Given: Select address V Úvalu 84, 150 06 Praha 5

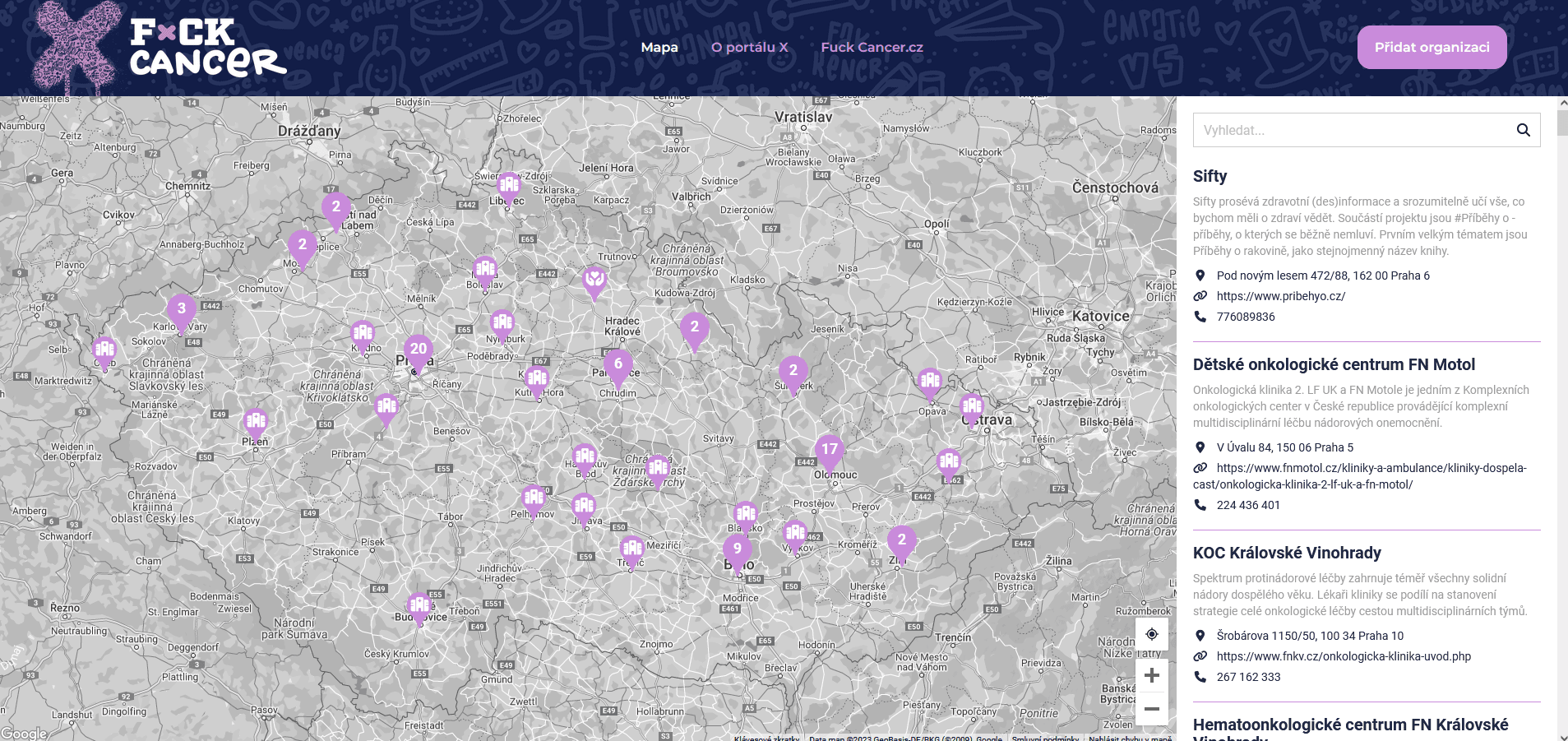Looking at the screenshot, I should pyautogui.click(x=1285, y=447).
